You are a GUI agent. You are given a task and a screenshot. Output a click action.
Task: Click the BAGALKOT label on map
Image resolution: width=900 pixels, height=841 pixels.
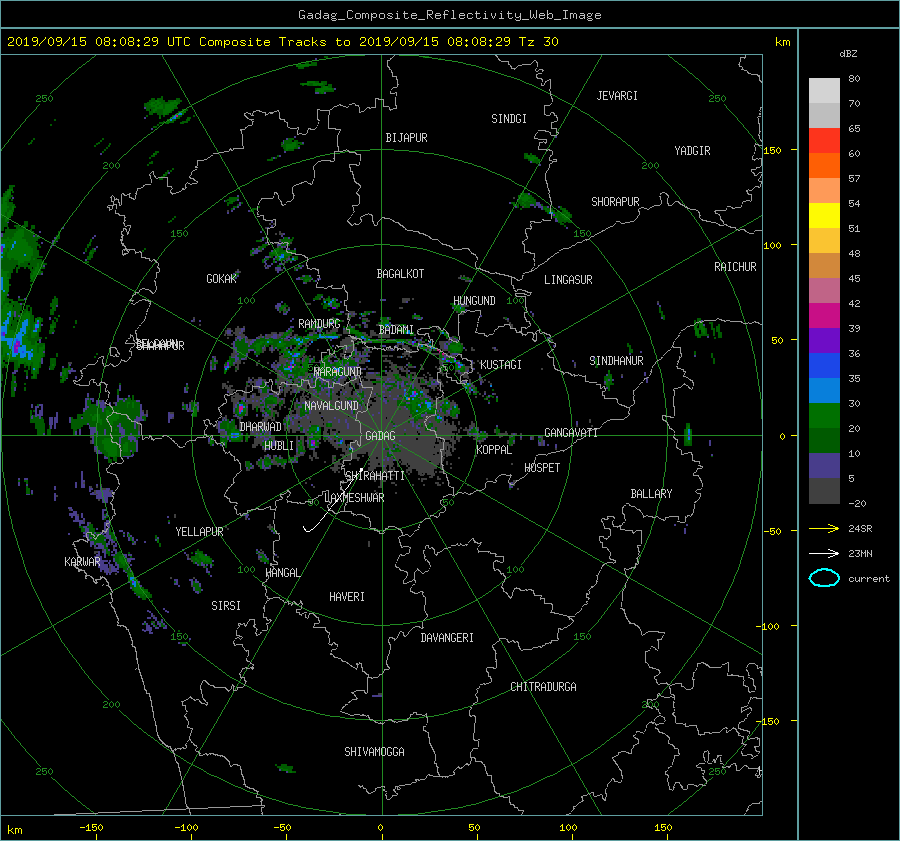[400, 274]
